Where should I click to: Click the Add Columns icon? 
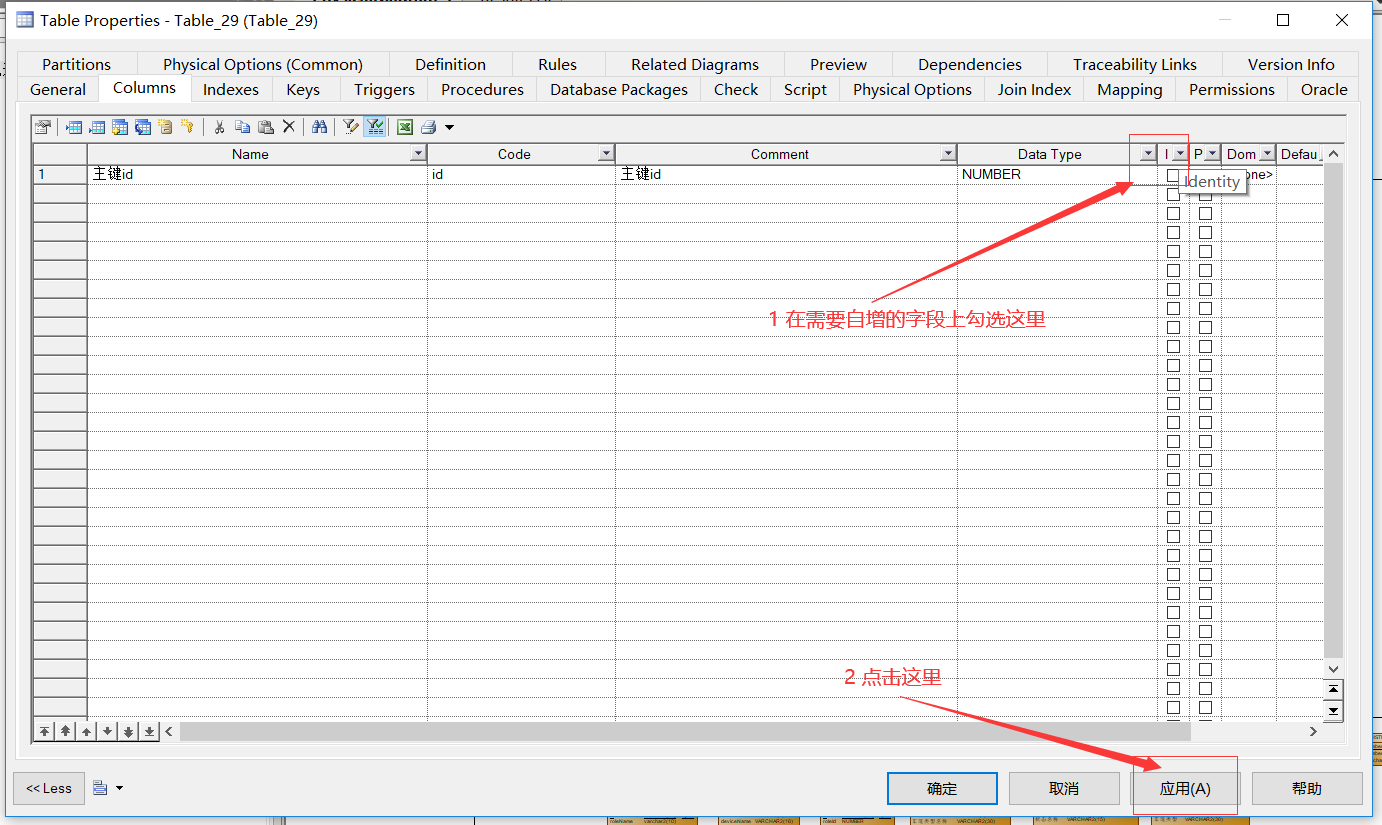coord(120,127)
